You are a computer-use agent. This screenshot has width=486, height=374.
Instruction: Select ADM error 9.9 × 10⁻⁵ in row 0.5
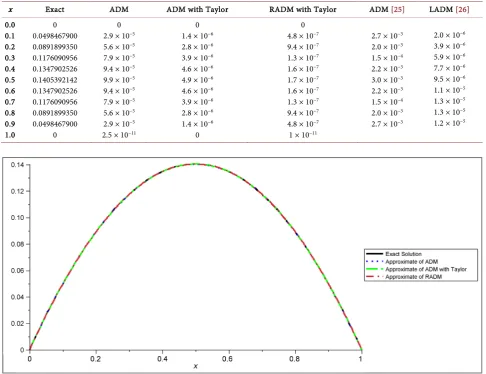click(x=119, y=80)
